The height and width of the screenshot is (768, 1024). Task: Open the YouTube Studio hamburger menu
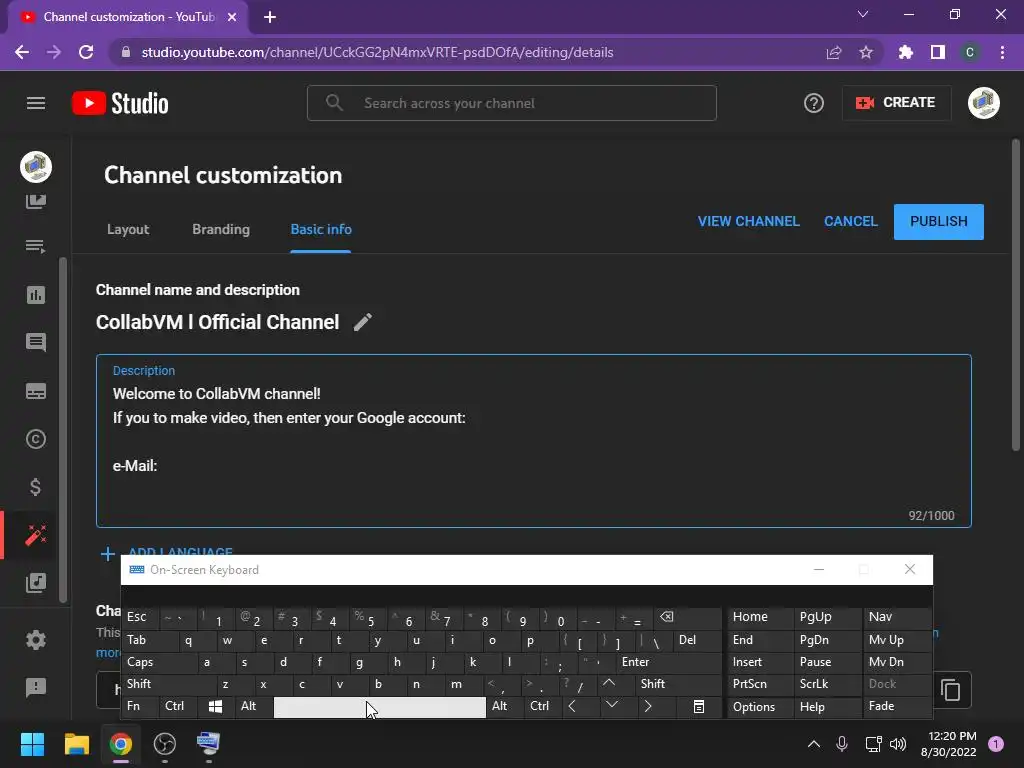[x=36, y=103]
